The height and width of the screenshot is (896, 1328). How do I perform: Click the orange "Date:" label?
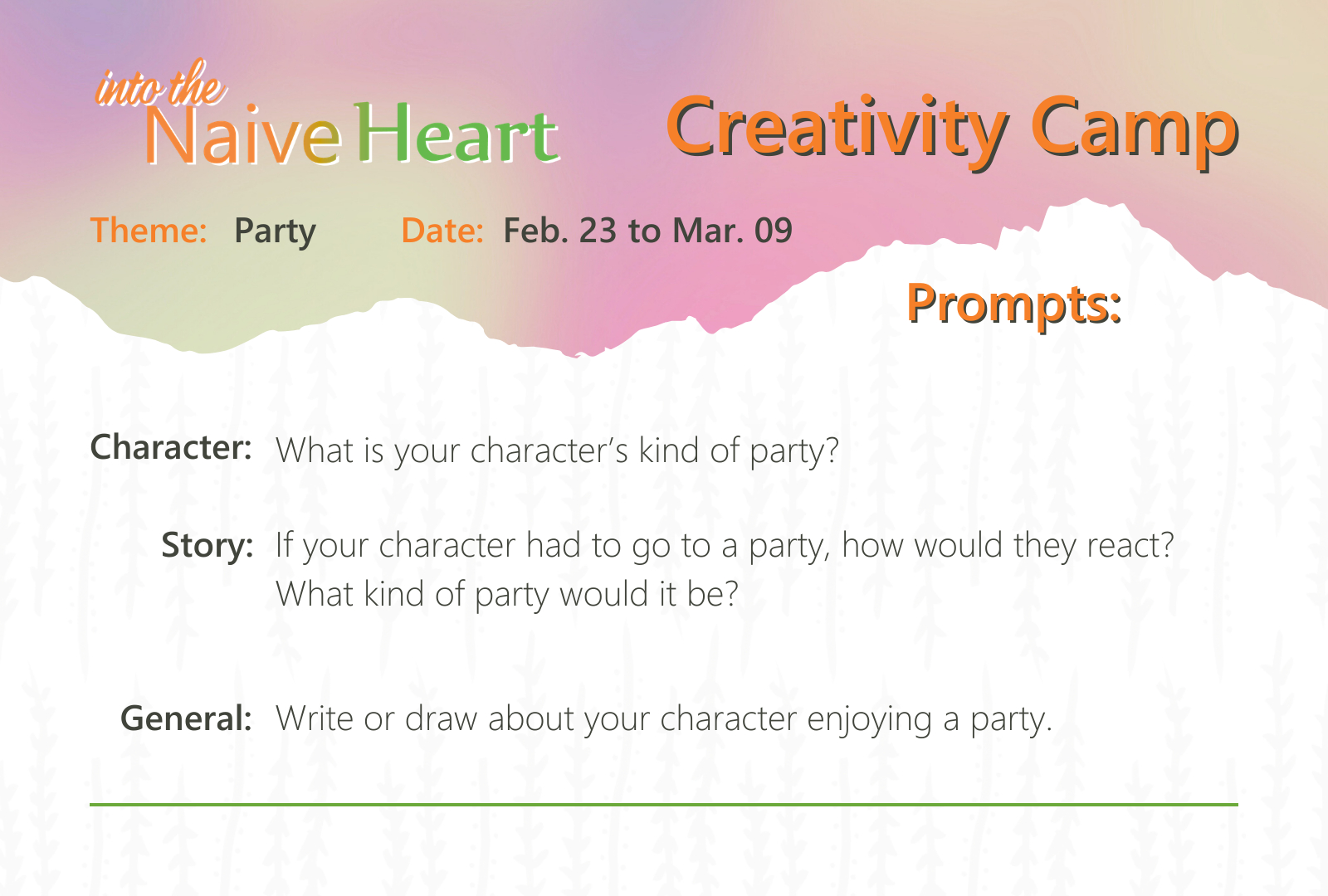tap(442, 231)
